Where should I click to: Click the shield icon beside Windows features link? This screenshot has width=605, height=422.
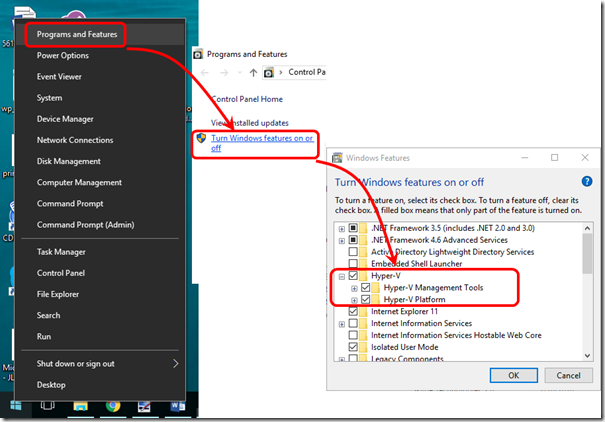tap(201, 138)
